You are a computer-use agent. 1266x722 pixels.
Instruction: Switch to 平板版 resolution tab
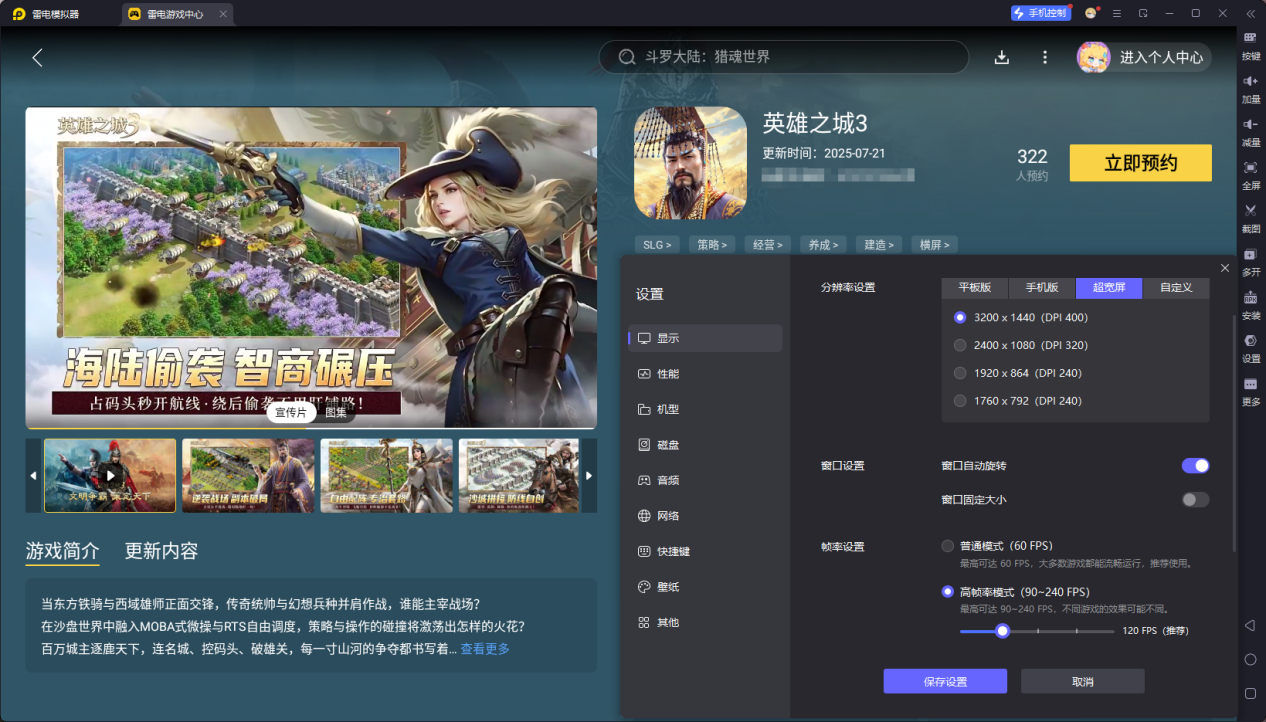(x=975, y=288)
